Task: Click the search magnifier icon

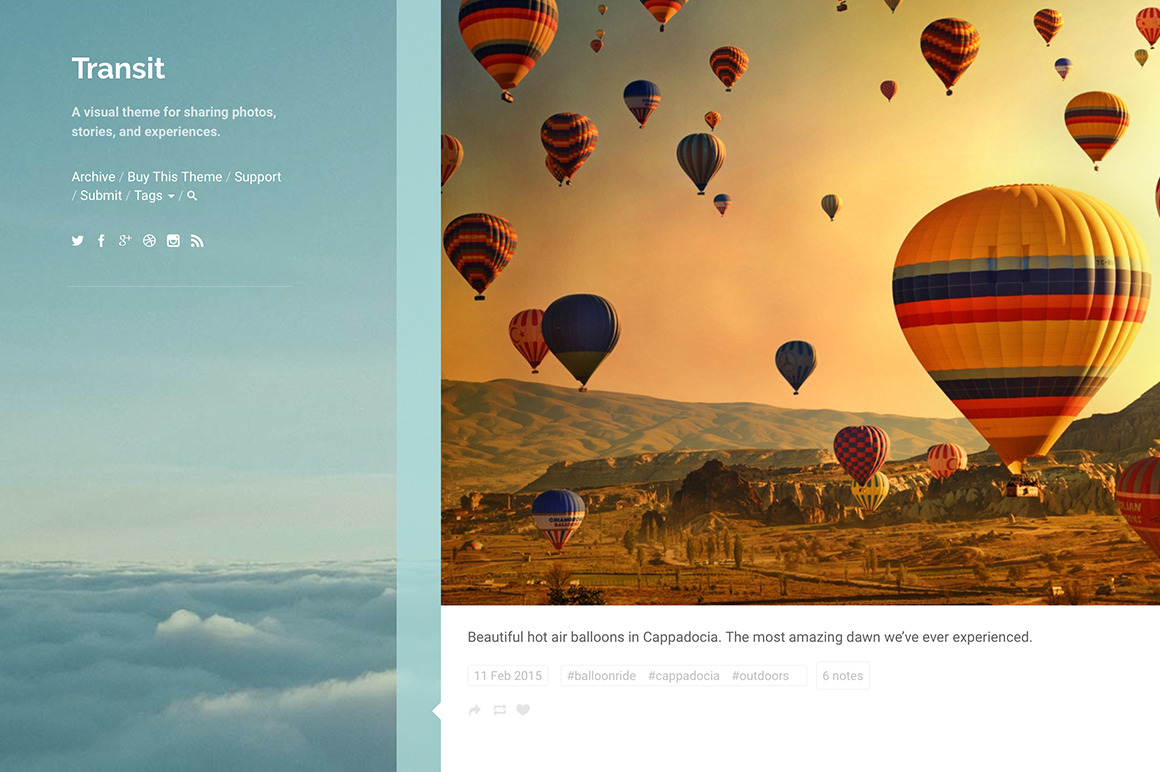Action: [192, 196]
